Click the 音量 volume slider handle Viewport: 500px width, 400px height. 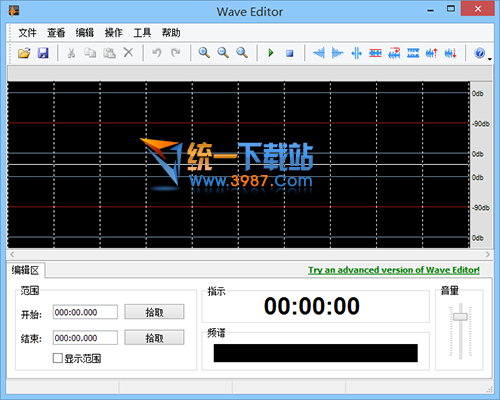coord(460,316)
